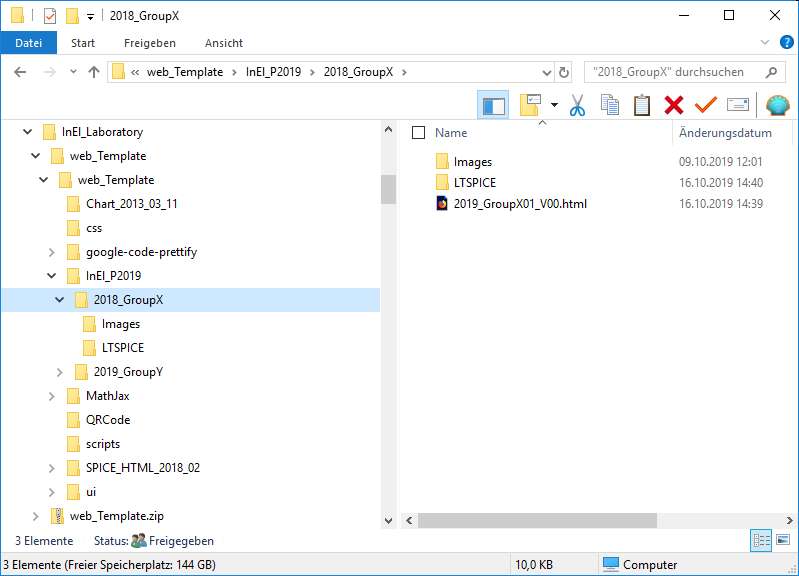Open the Ansicht ribbon tab
This screenshot has width=799, height=576.
pyautogui.click(x=224, y=43)
